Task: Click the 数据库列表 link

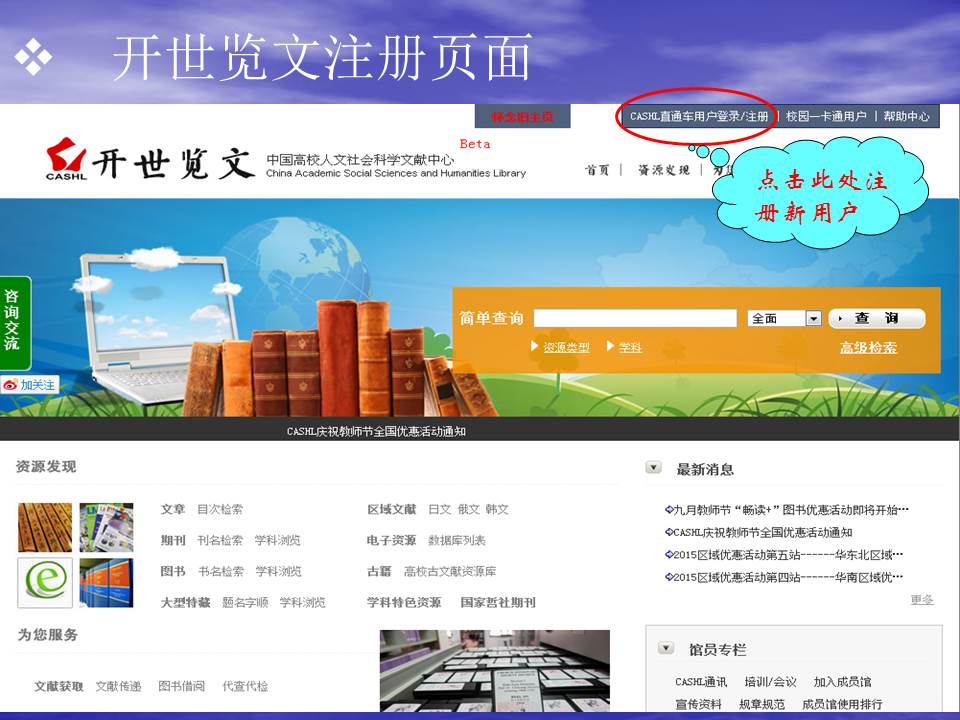Action: [x=457, y=541]
